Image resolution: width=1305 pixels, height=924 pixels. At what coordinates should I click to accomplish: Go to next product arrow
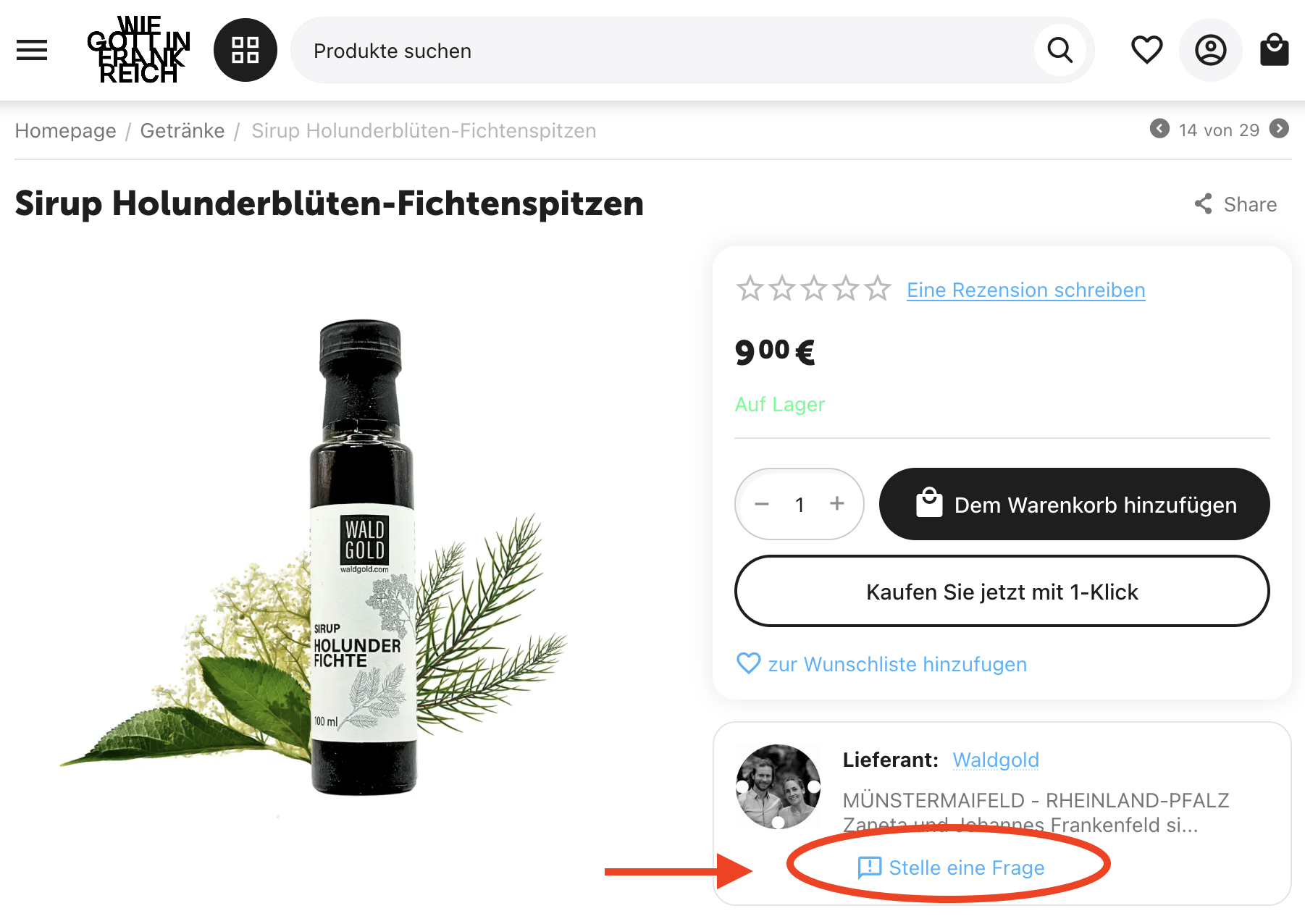1280,129
